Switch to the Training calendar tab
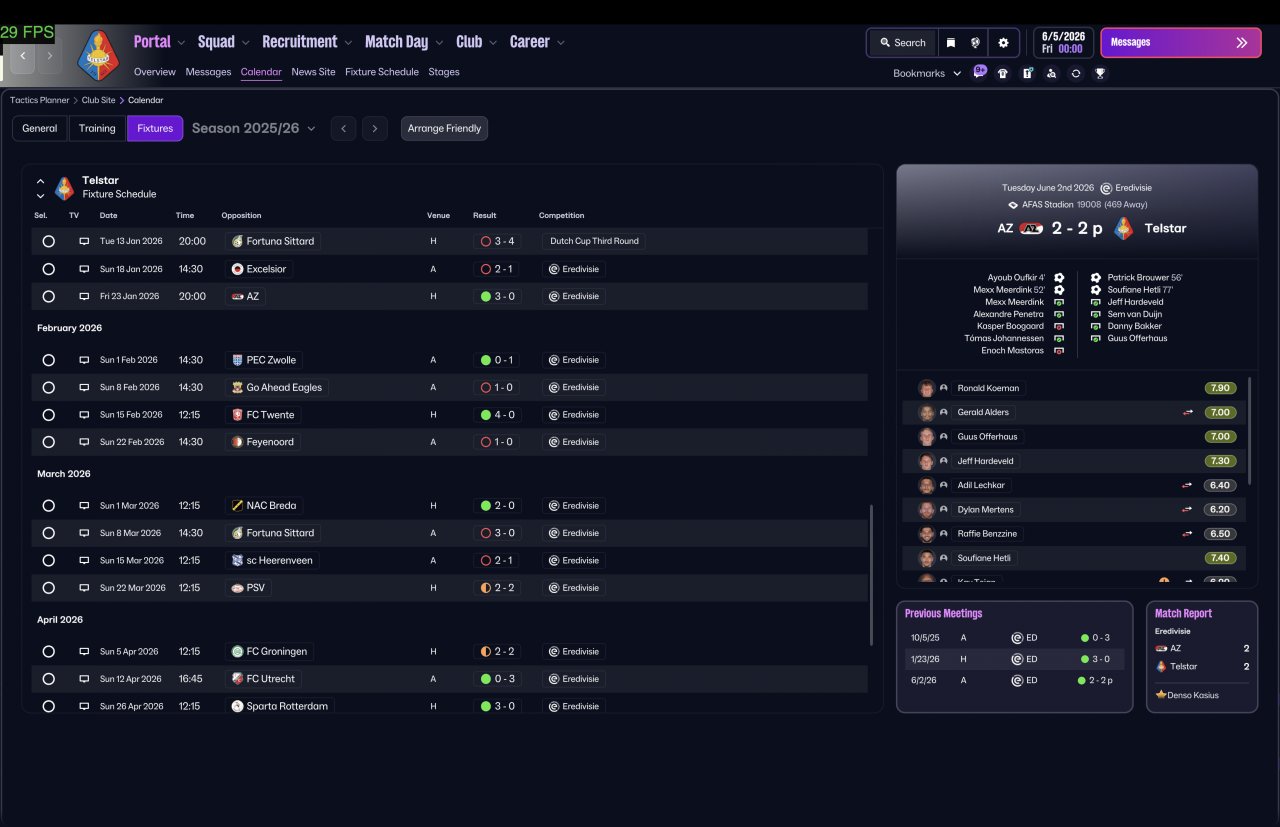 pyautogui.click(x=97, y=128)
